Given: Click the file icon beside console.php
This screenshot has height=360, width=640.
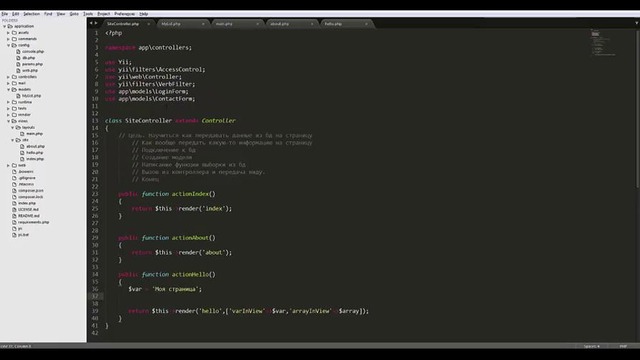Looking at the screenshot, I should pyautogui.click(x=18, y=51).
